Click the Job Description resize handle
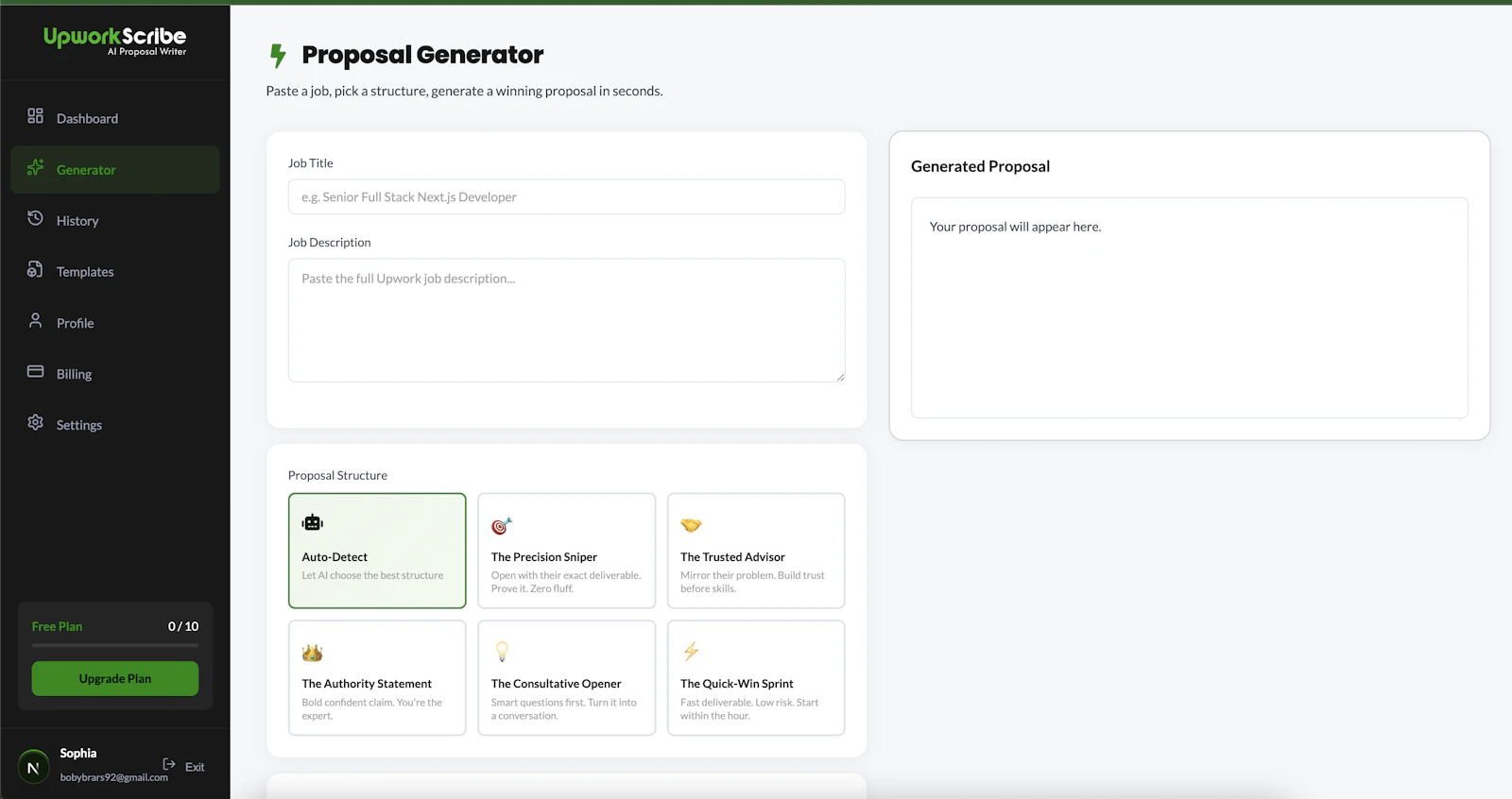 [840, 377]
